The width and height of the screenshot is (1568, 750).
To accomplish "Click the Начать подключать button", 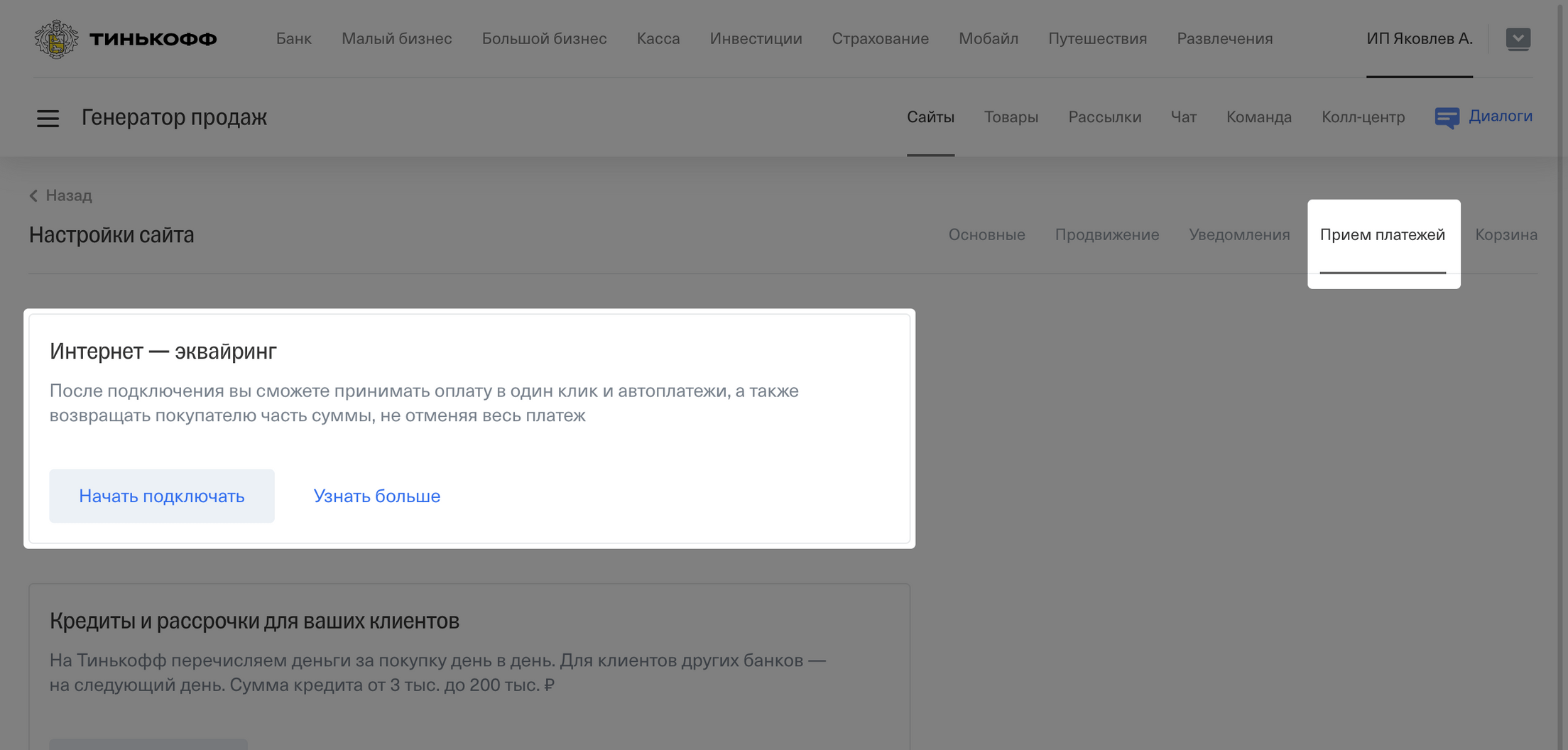I will click(162, 496).
